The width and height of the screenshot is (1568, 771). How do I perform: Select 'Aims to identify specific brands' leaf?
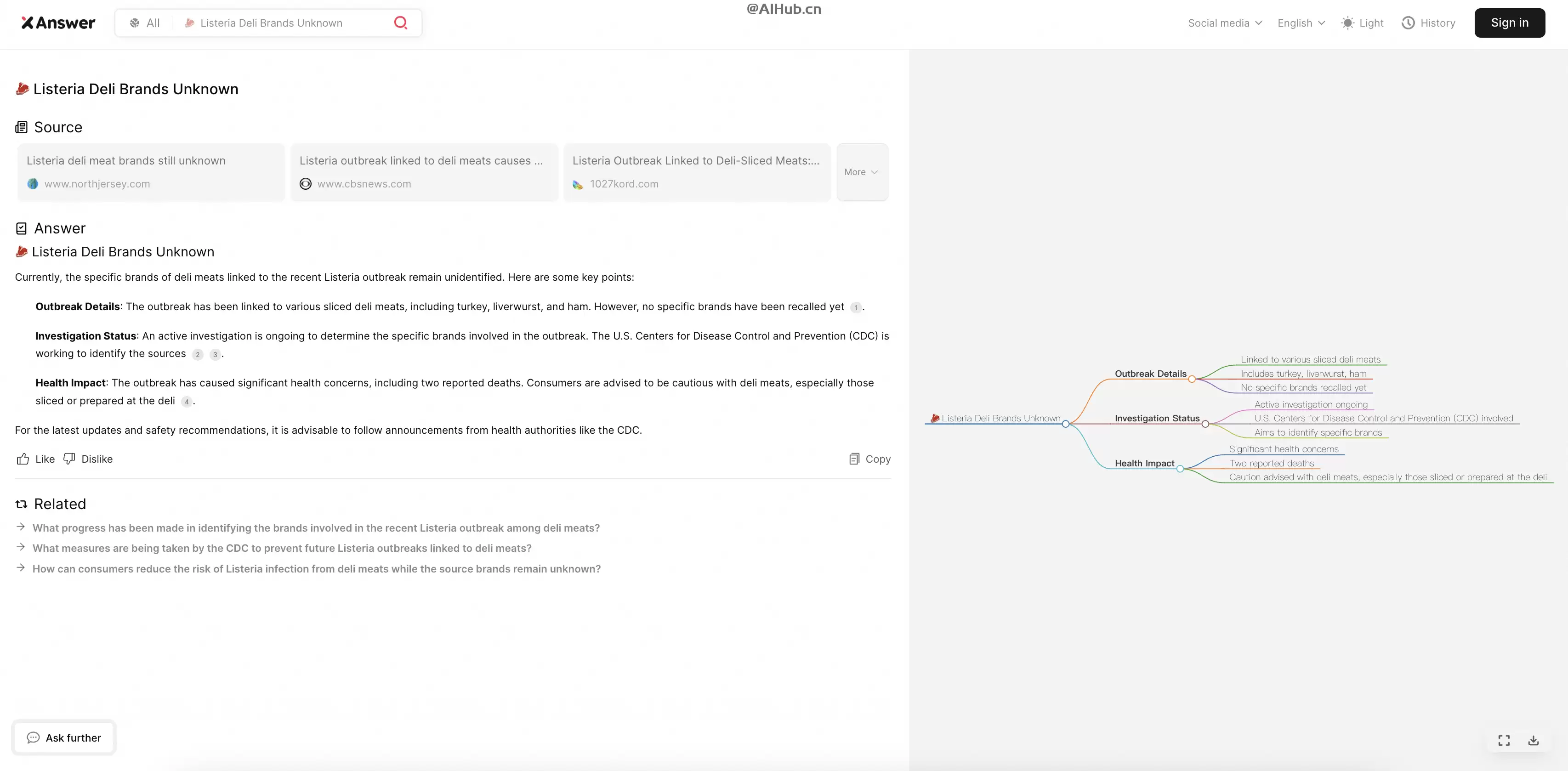coord(1318,433)
